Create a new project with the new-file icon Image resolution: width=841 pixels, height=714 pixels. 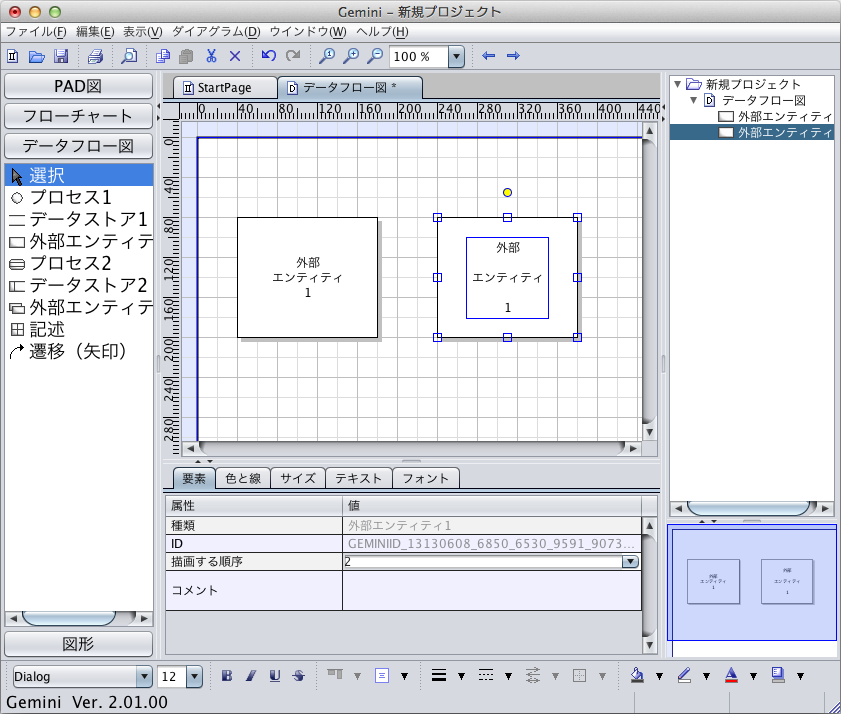click(x=13, y=56)
